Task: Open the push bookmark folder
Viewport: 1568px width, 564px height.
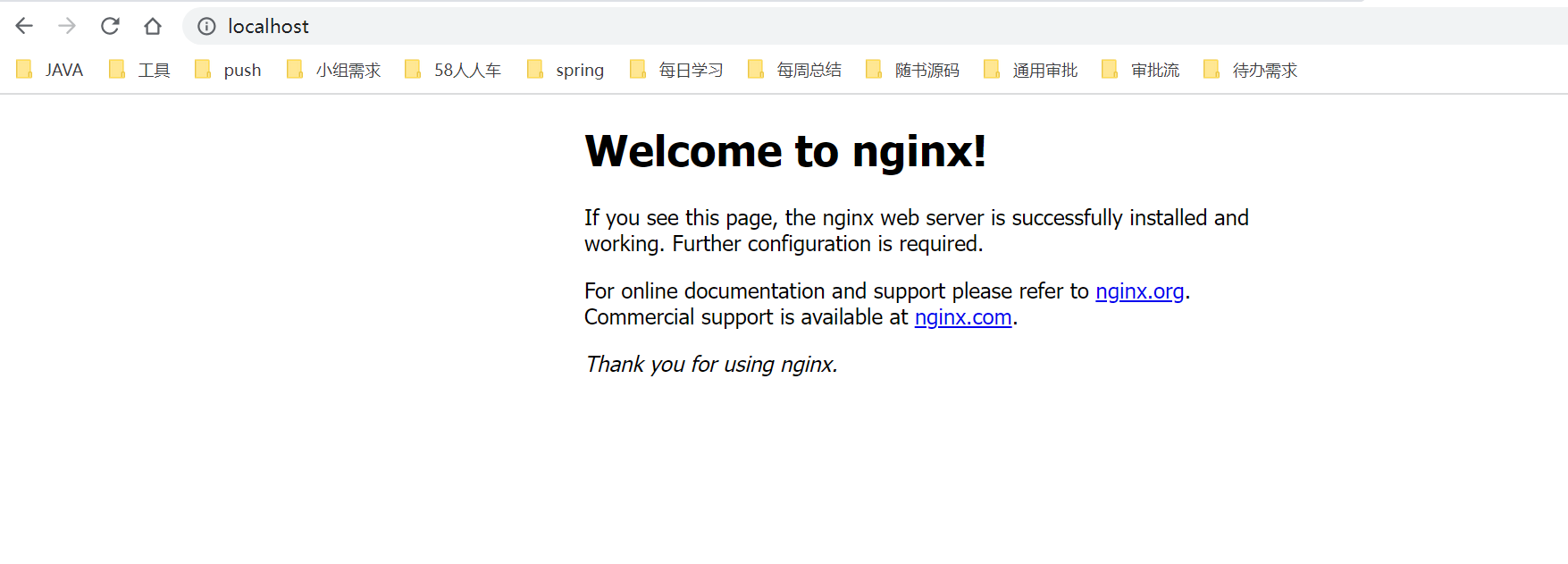Action: click(228, 70)
